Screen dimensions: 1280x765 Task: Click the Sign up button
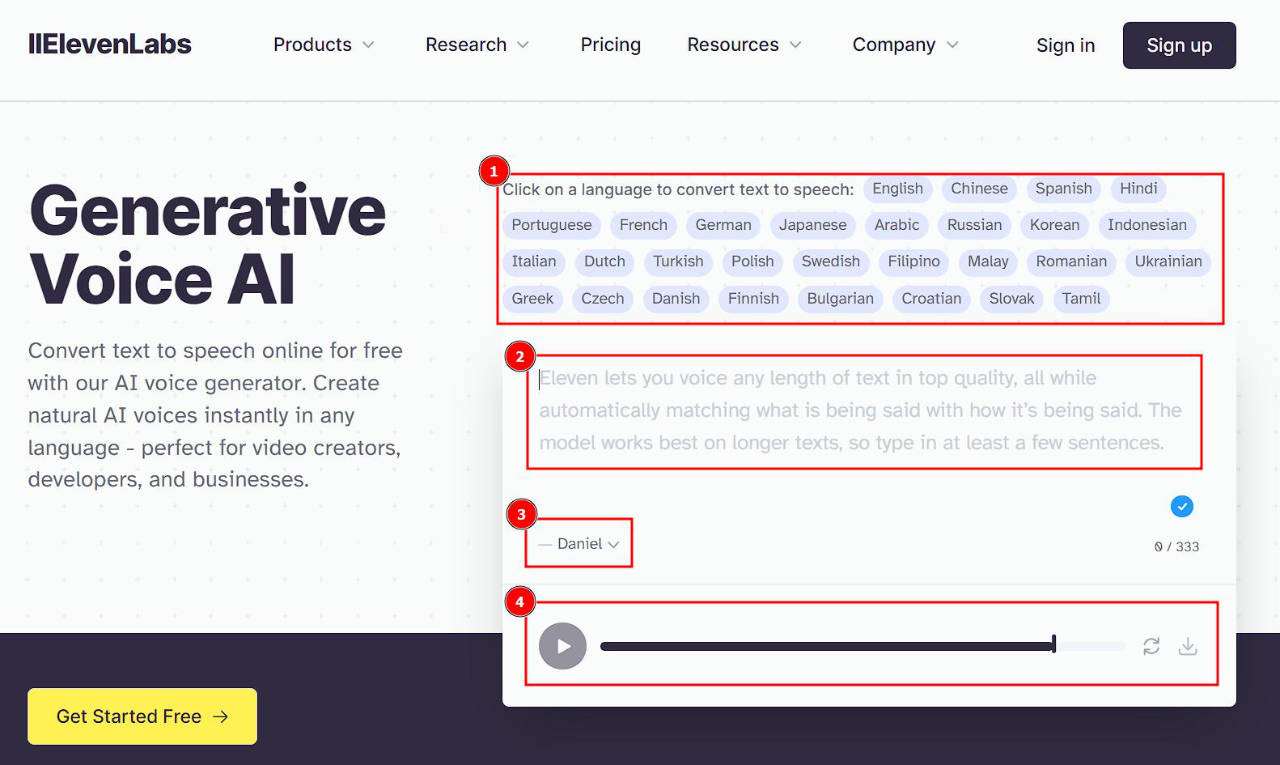tap(1179, 45)
